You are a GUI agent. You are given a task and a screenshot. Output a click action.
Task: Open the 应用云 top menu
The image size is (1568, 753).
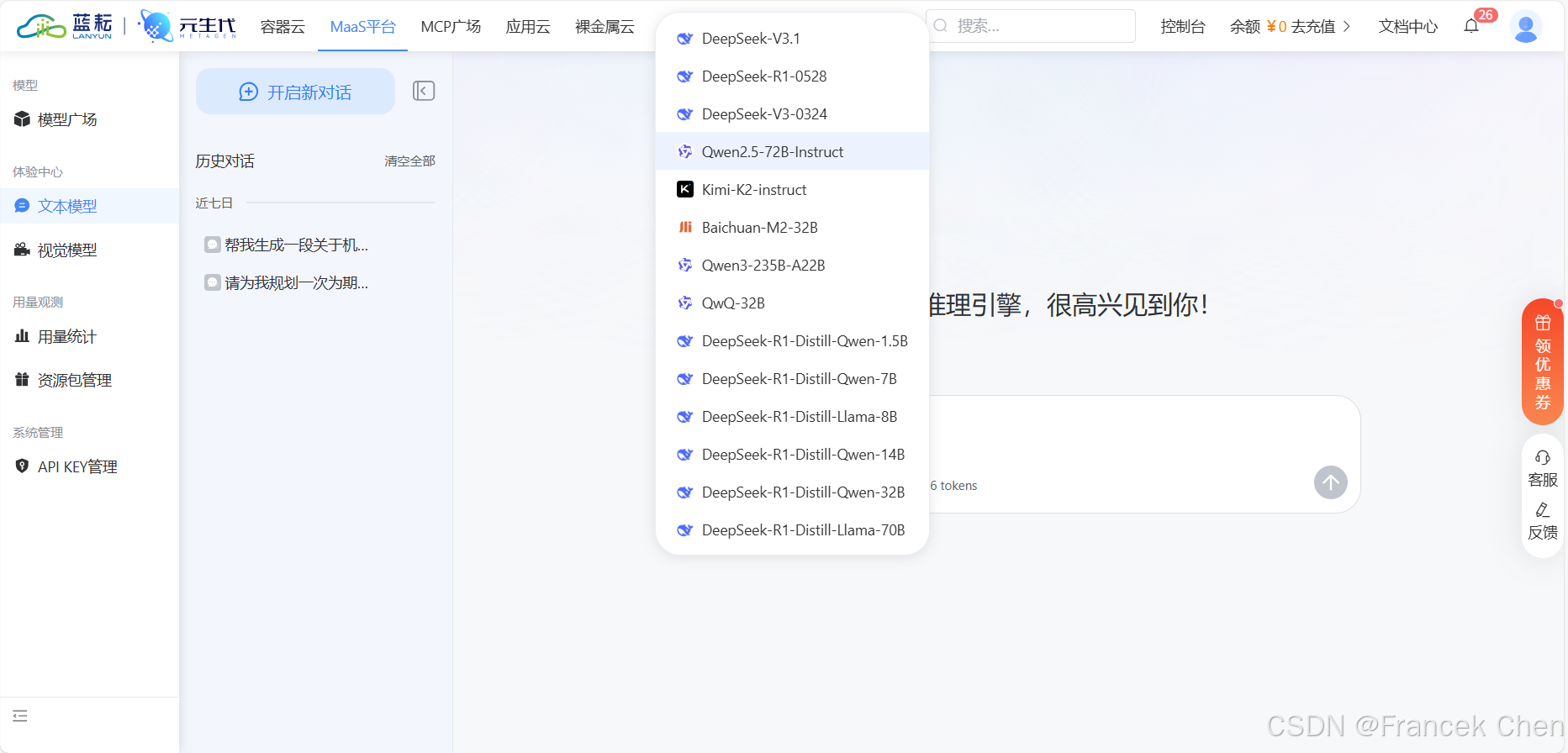pyautogui.click(x=528, y=26)
